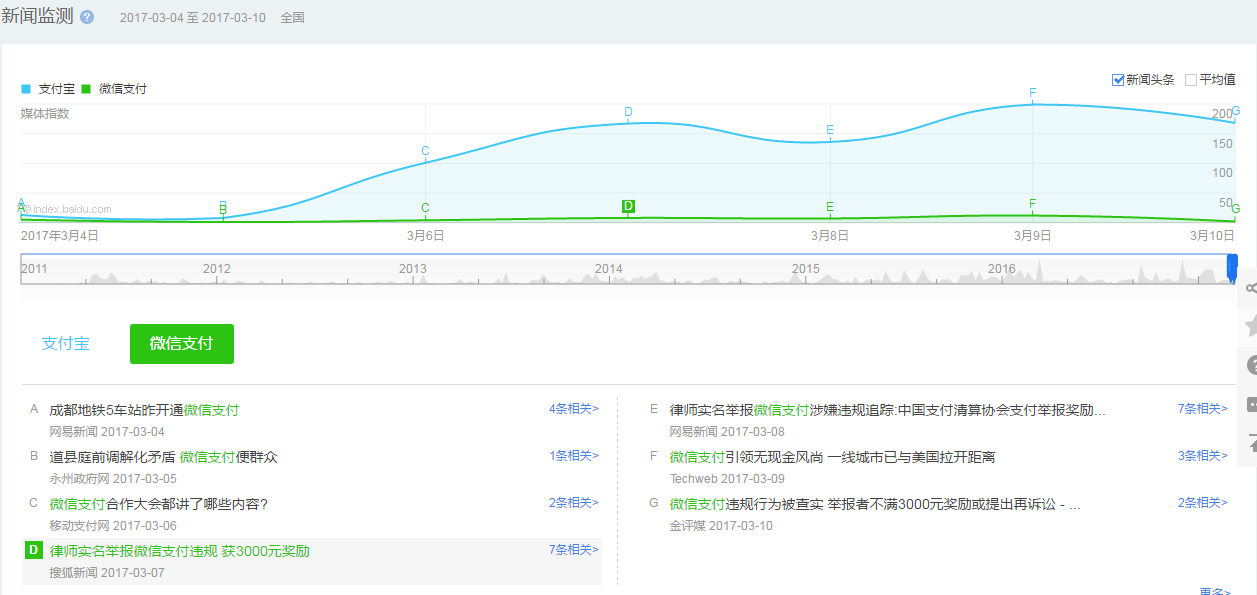Click the 媒体指数 axis label
The height and width of the screenshot is (595, 1257).
coord(45,114)
